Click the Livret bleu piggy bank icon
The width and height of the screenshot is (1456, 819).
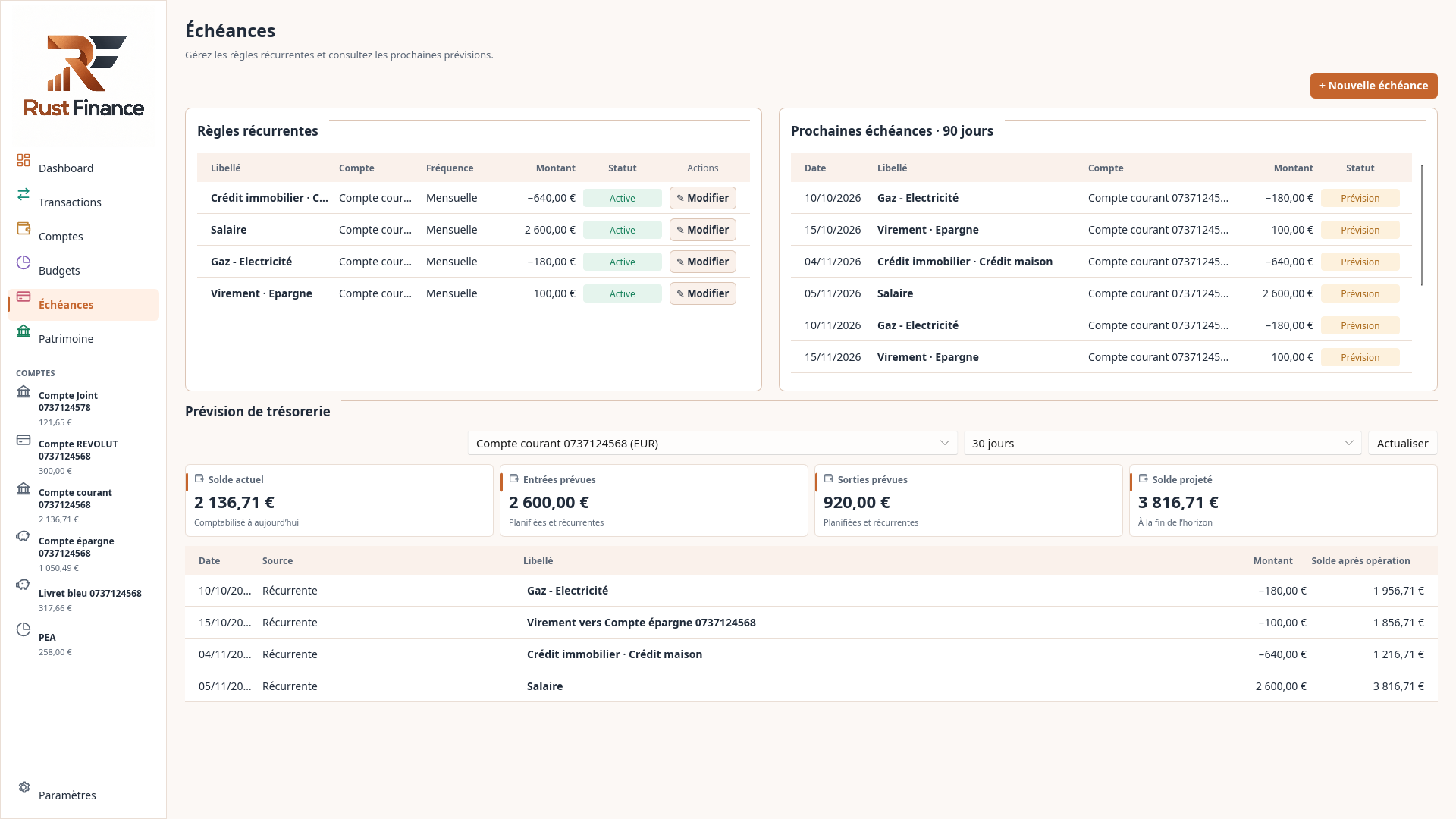24,585
